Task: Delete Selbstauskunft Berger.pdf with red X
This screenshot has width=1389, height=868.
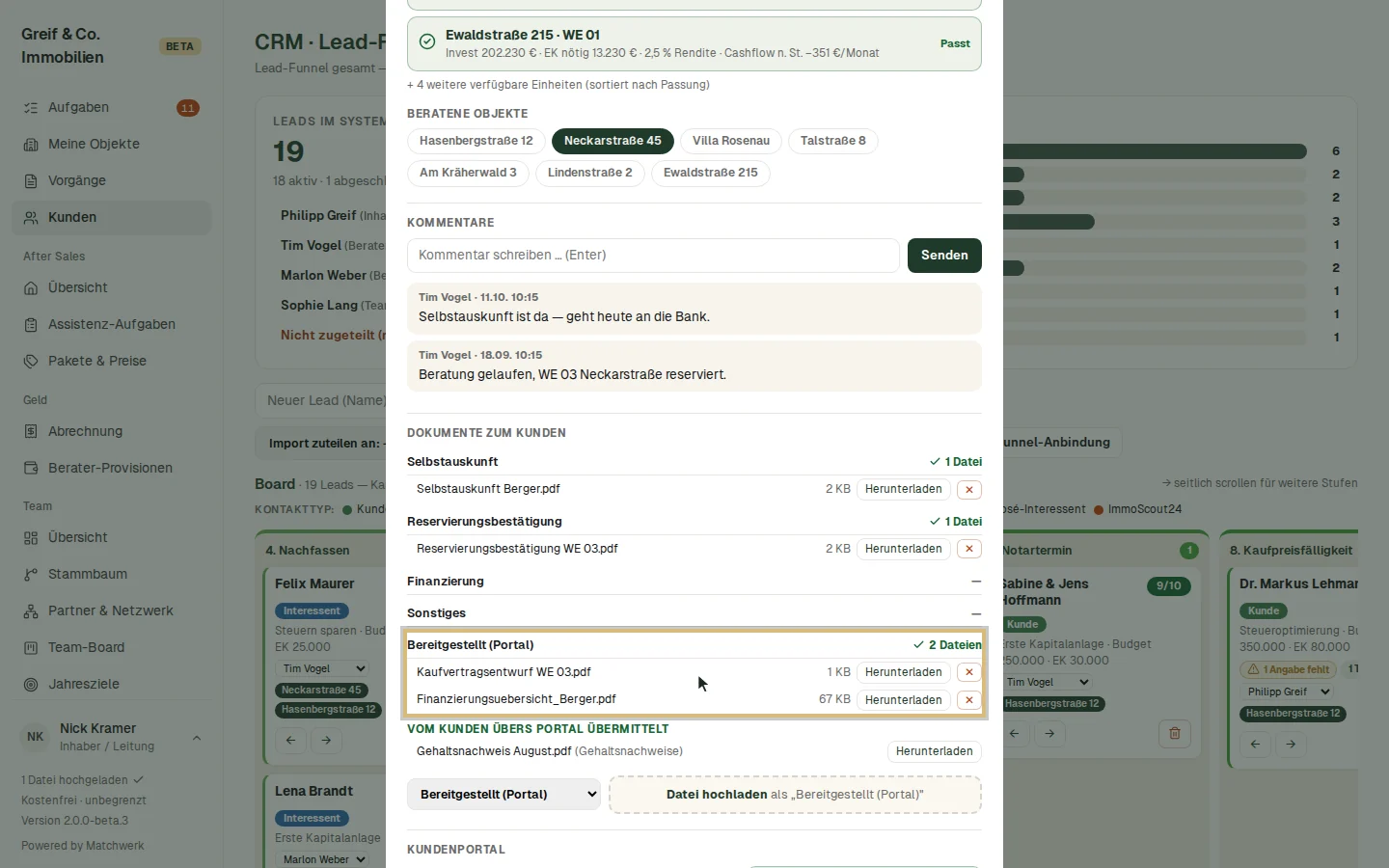Action: (x=968, y=490)
